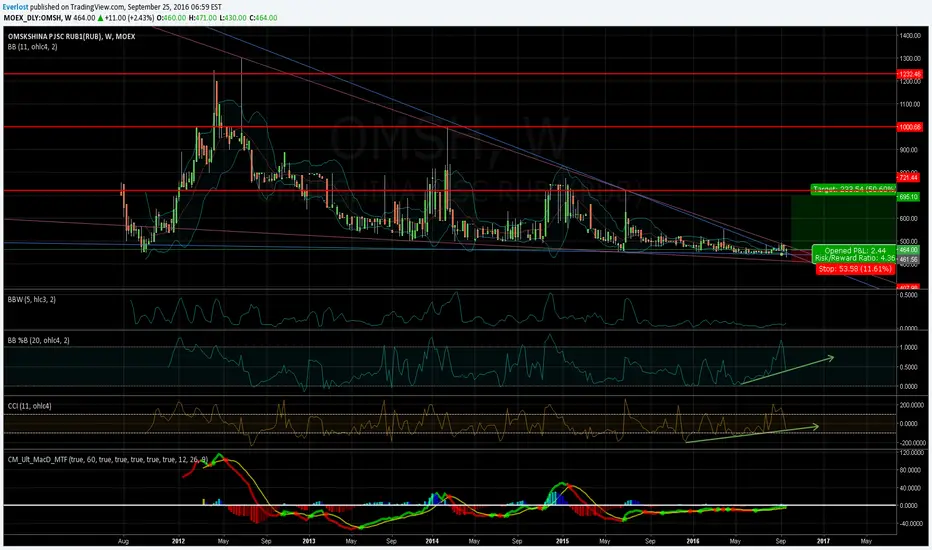
Task: Click Aug on the time axis
Action: coord(124,541)
